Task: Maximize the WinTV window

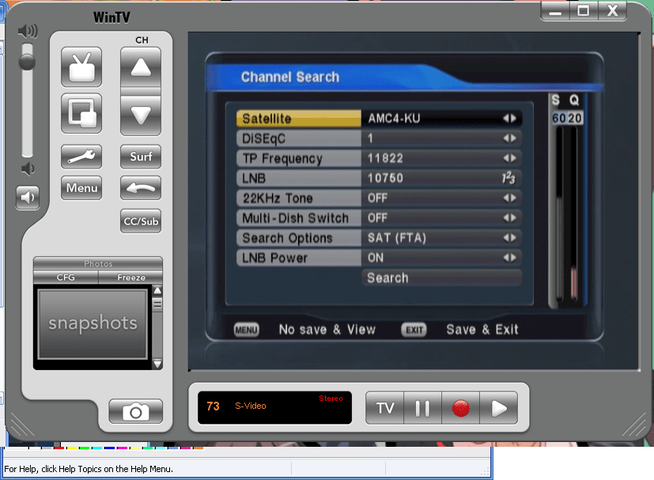Action: 583,11
